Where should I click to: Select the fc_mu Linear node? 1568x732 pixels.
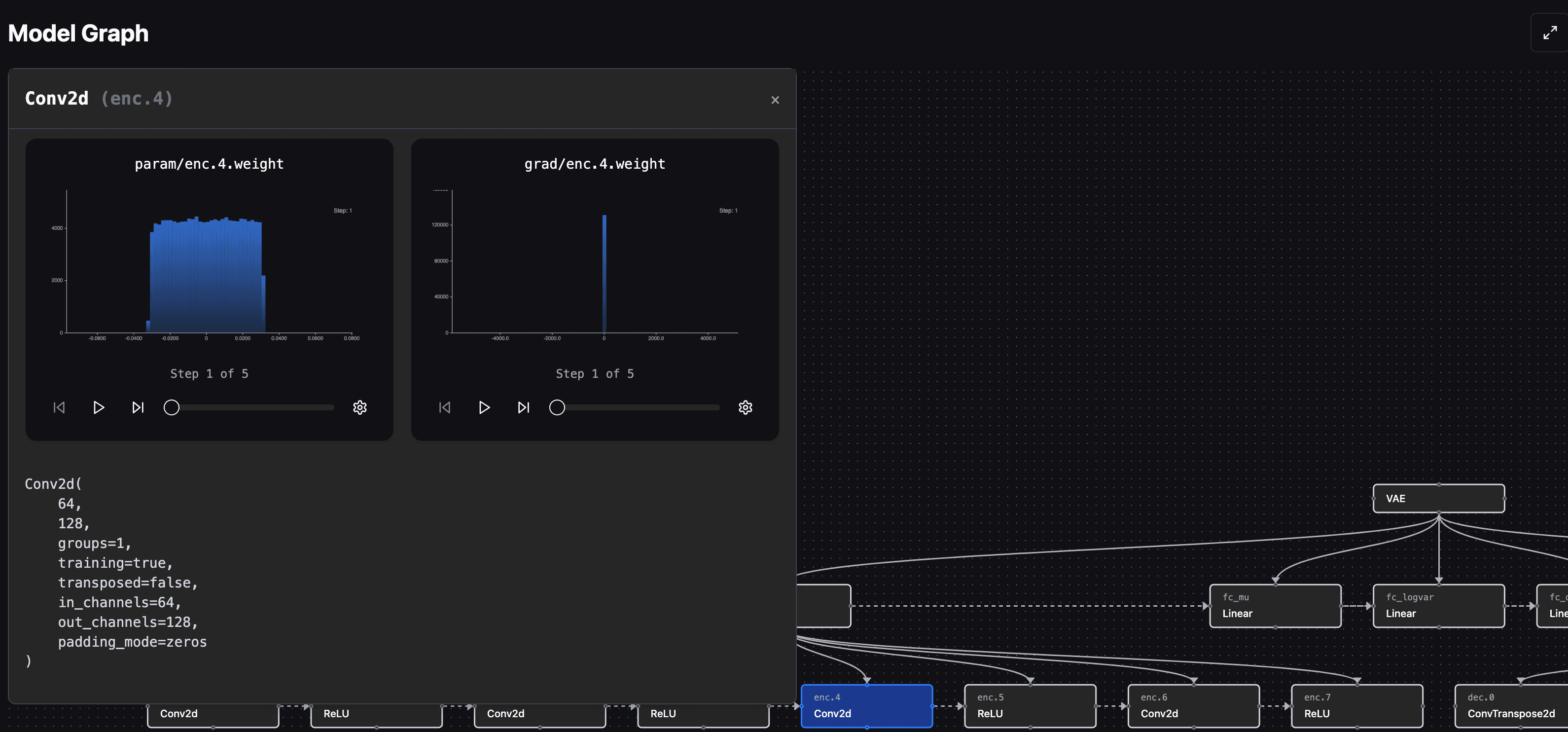(x=1275, y=605)
